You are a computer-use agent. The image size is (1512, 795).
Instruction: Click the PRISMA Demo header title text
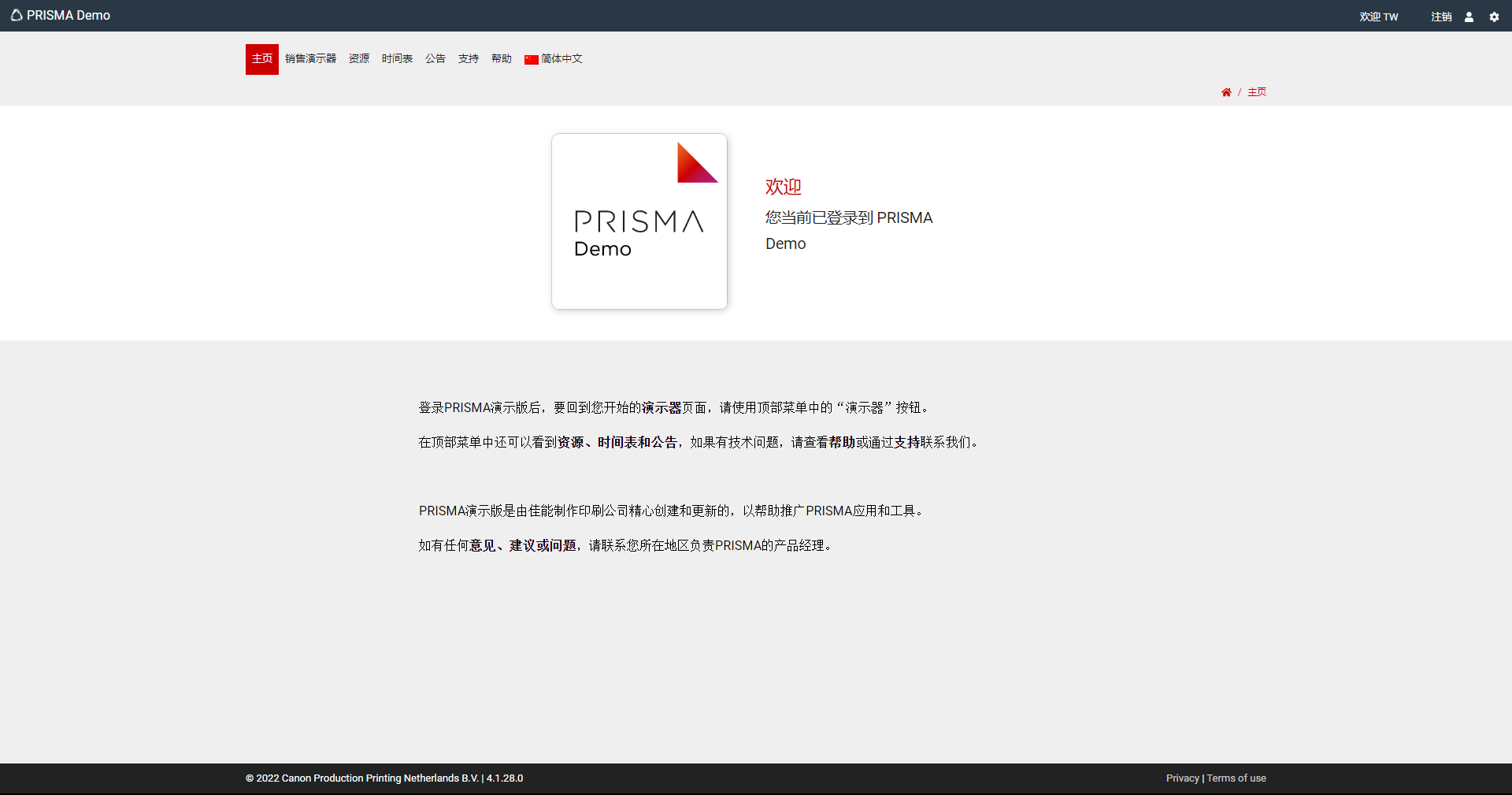click(69, 15)
